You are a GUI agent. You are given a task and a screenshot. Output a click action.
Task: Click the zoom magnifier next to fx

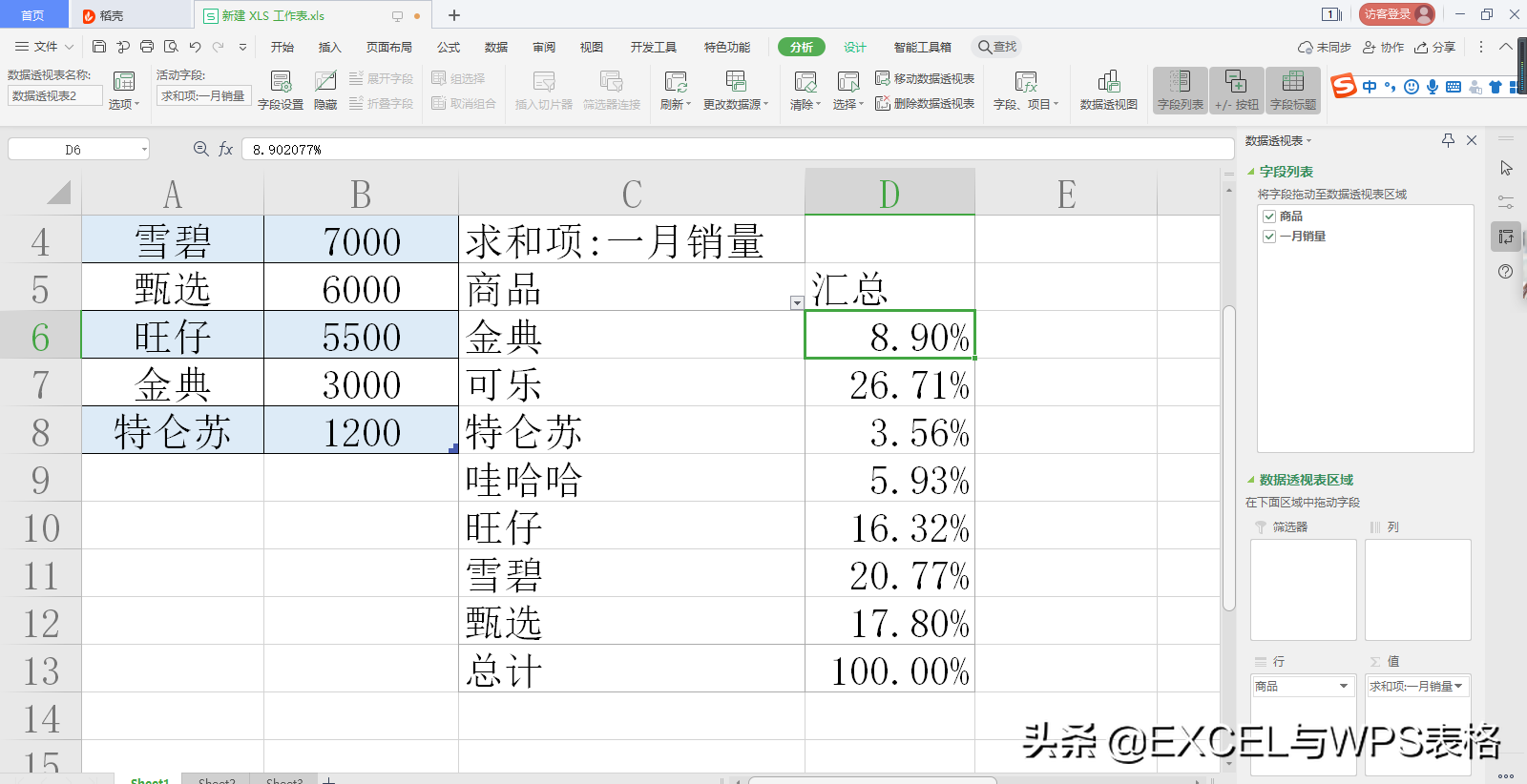point(200,149)
